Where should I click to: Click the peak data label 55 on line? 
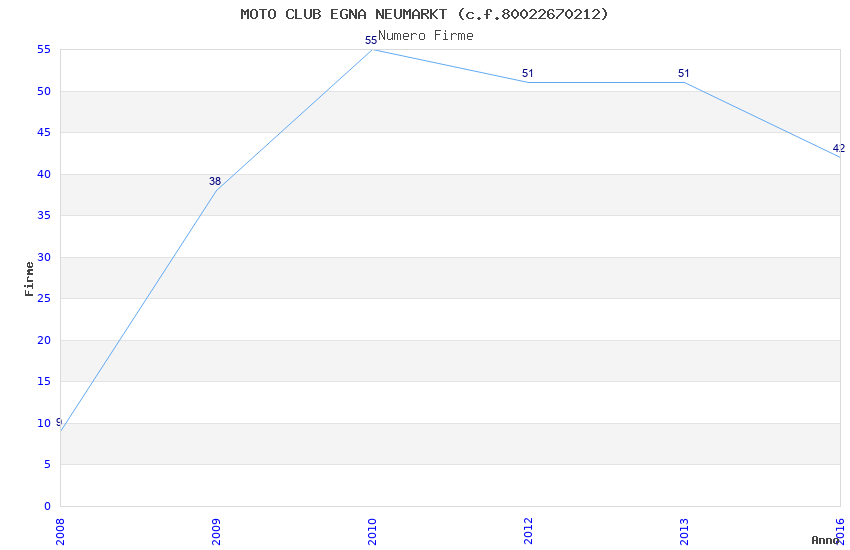371,41
